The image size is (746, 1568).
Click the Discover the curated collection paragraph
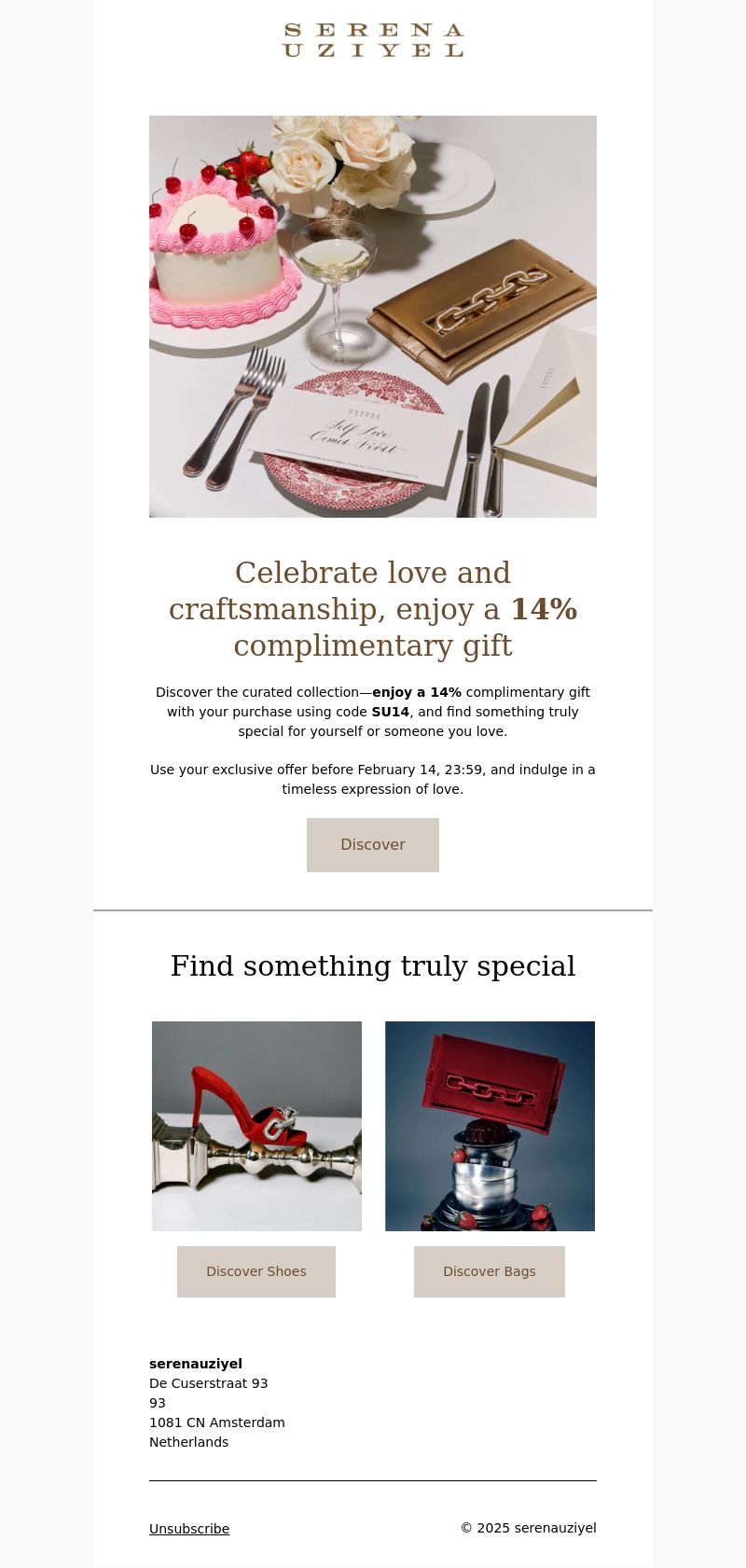[373, 712]
